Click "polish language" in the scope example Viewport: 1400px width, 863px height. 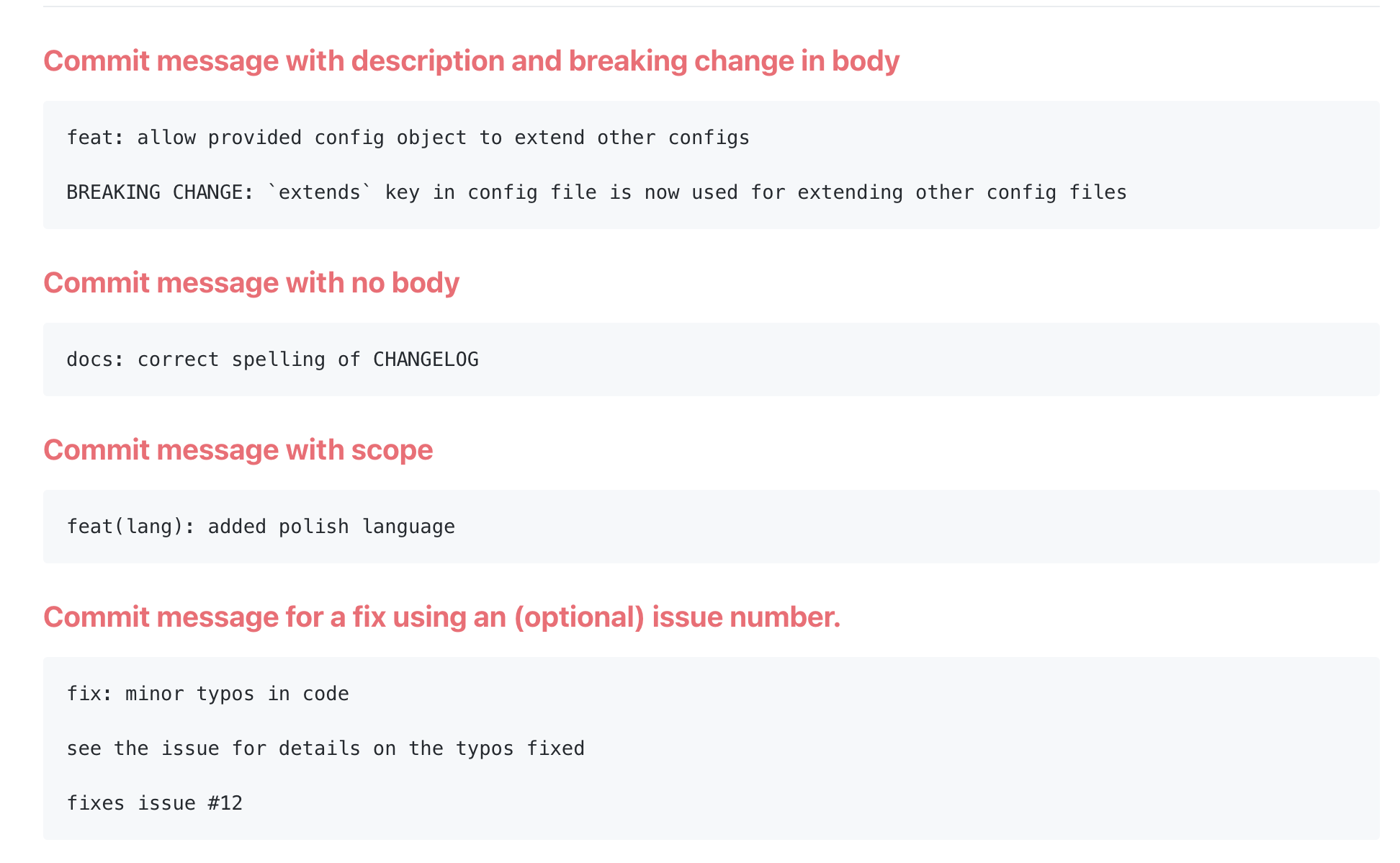point(367,527)
